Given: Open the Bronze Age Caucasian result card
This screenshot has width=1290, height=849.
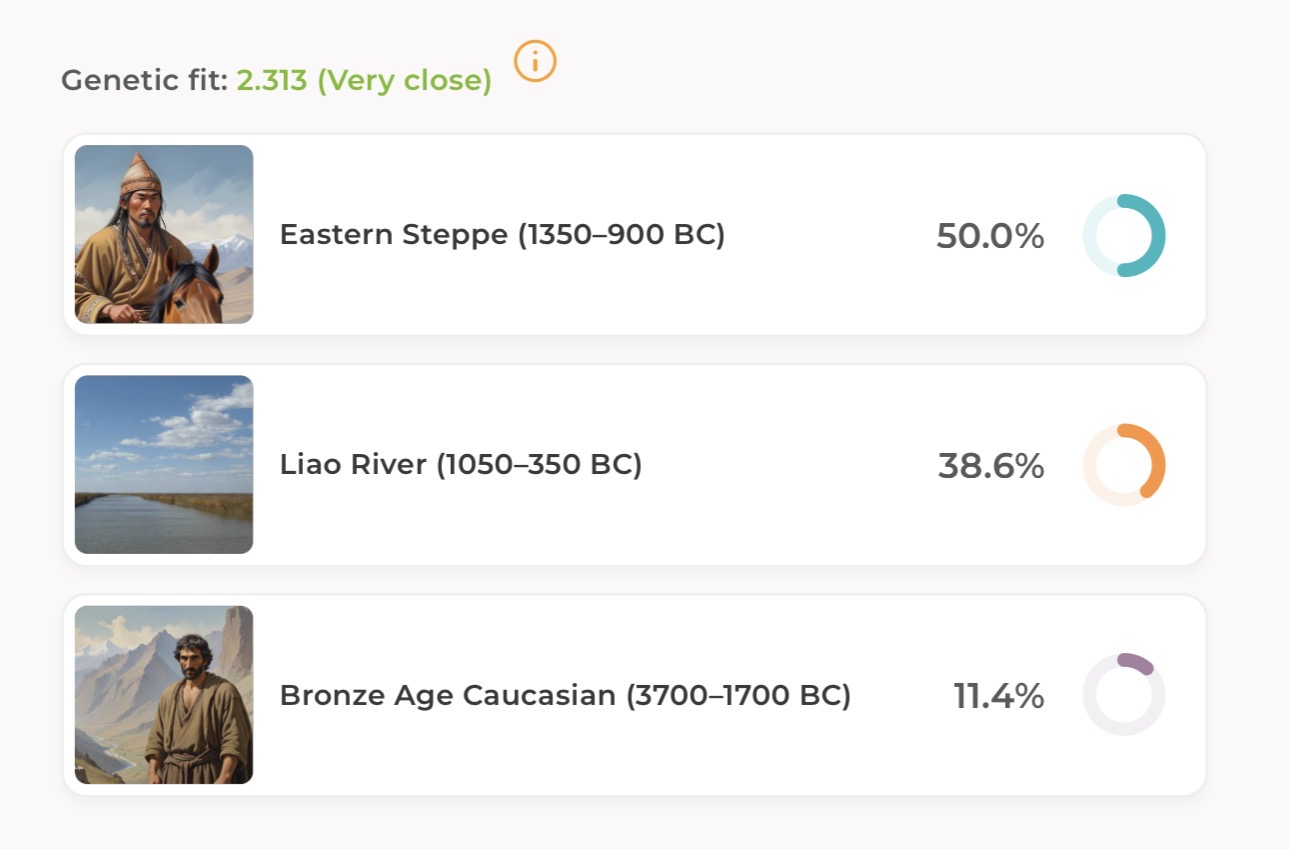Looking at the screenshot, I should [635, 694].
